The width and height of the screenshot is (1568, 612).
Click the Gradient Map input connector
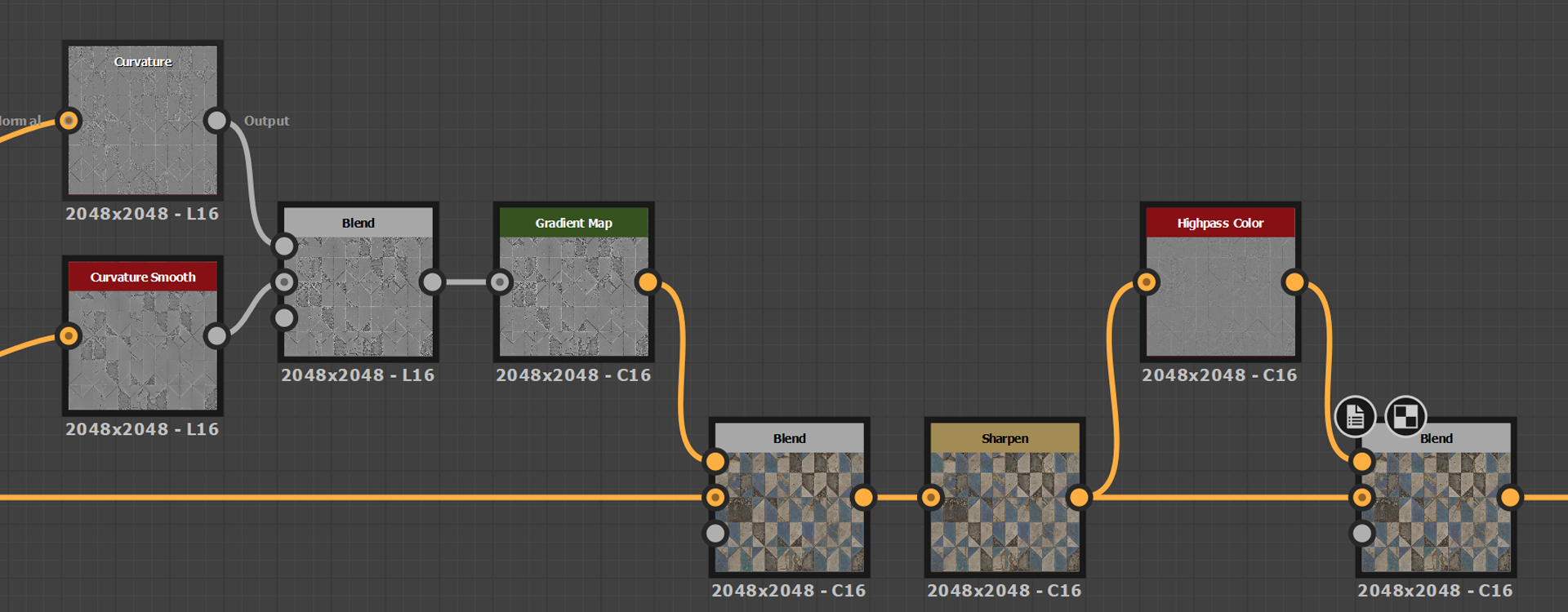click(500, 282)
